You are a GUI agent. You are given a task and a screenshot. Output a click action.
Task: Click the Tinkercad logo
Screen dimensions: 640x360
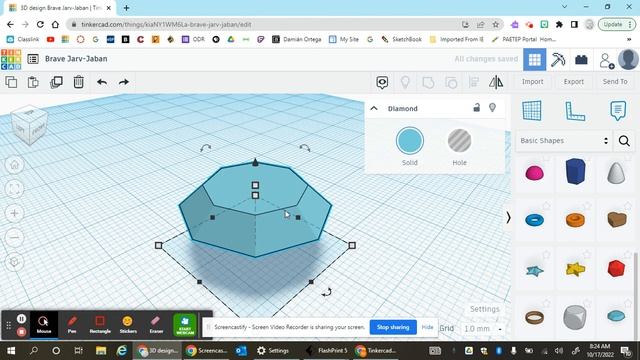pos(11,59)
